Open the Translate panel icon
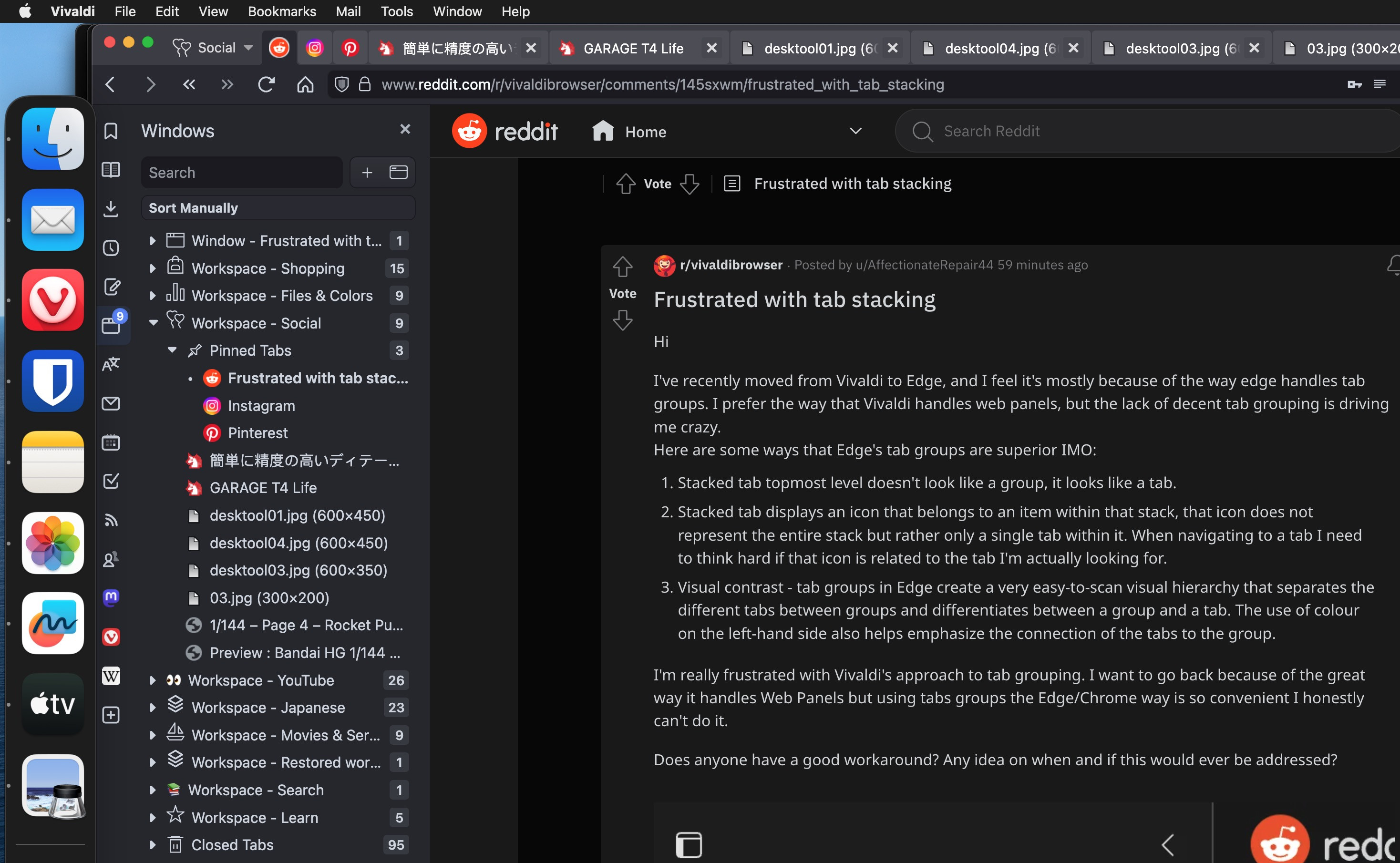Image resolution: width=1400 pixels, height=863 pixels. click(x=111, y=364)
